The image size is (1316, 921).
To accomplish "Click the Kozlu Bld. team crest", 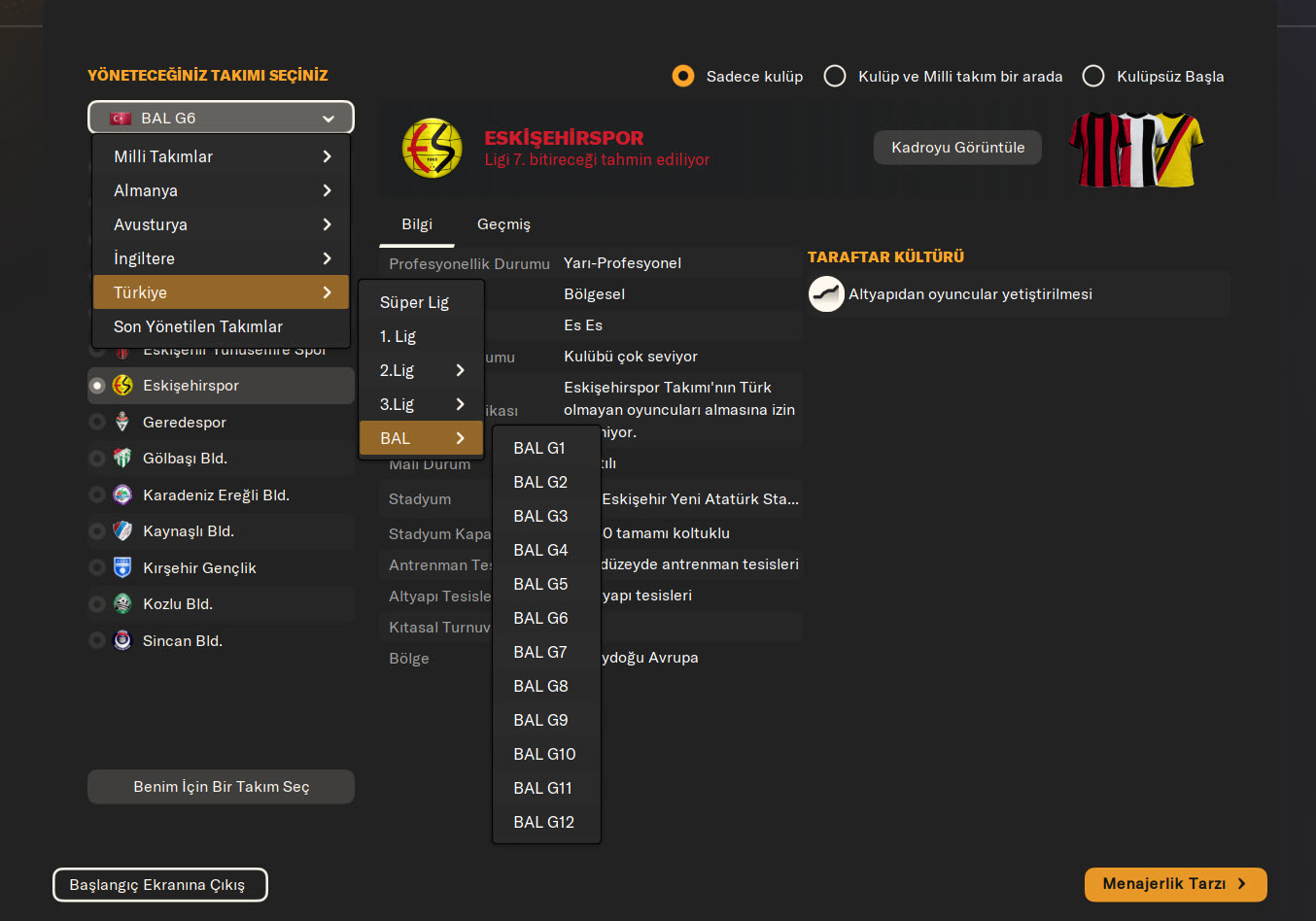I will point(122,604).
